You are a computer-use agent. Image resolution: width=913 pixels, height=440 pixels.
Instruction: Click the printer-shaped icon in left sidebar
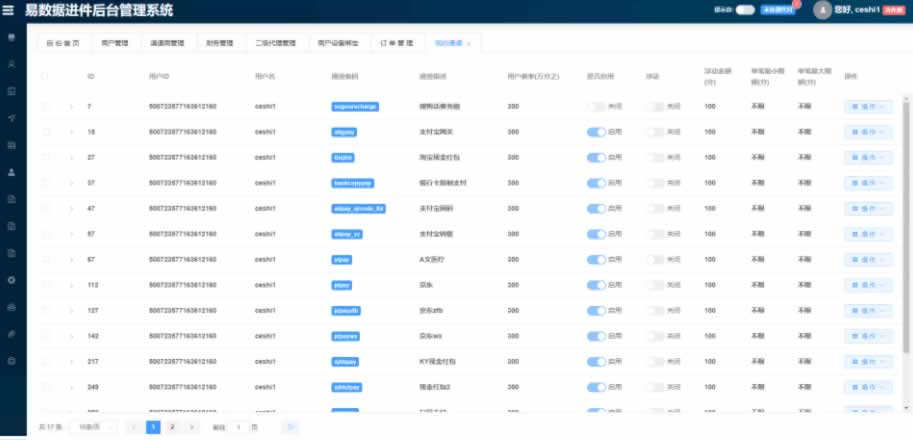point(11,307)
